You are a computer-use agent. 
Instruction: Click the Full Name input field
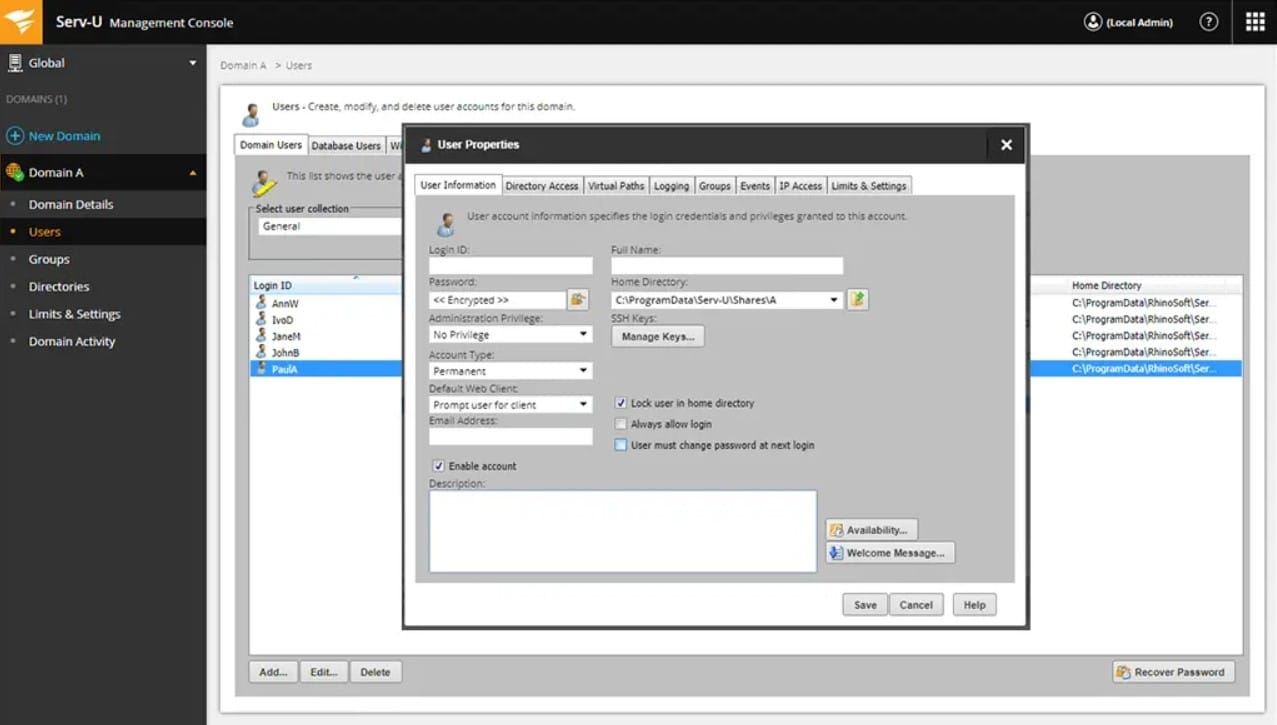(727, 266)
